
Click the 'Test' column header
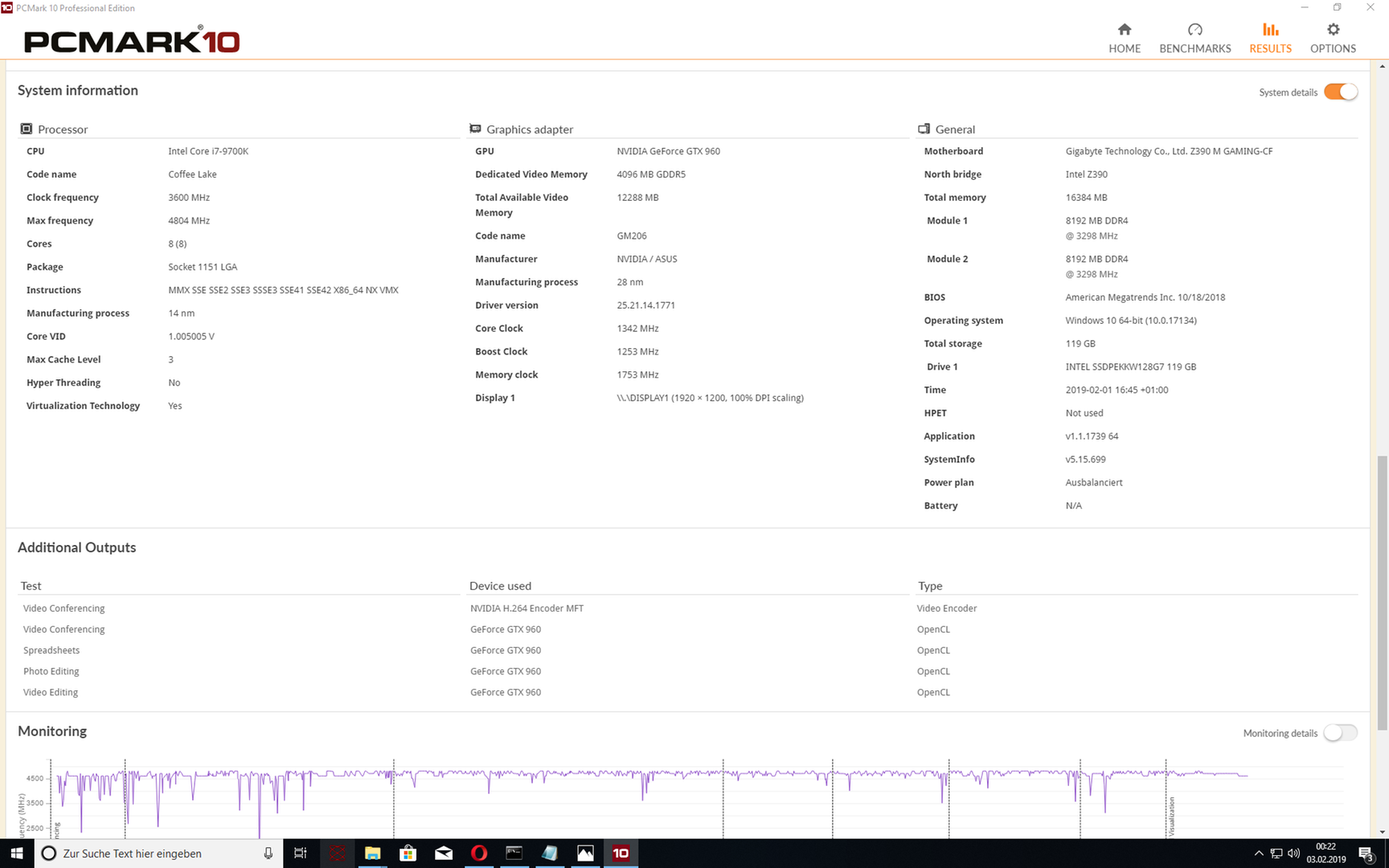(31, 586)
